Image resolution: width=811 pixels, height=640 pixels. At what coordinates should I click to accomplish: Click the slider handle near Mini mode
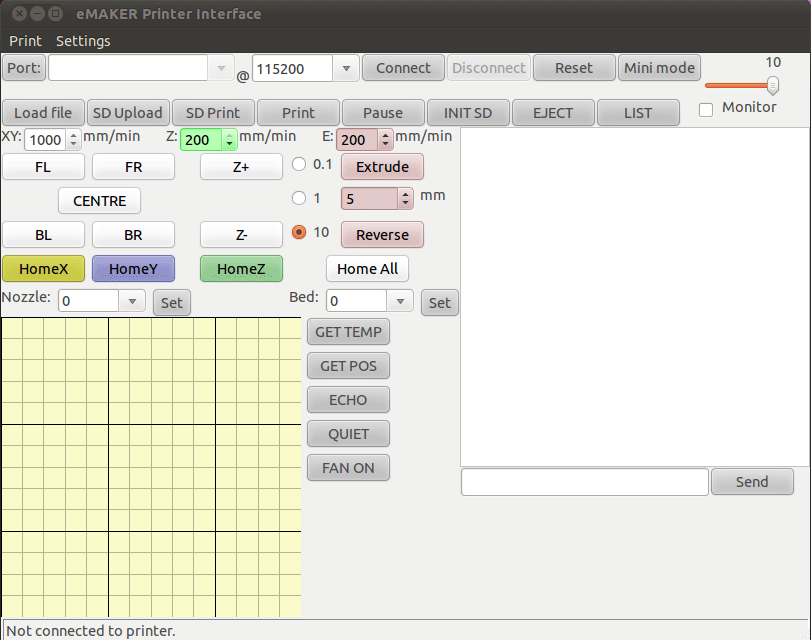coord(772,85)
